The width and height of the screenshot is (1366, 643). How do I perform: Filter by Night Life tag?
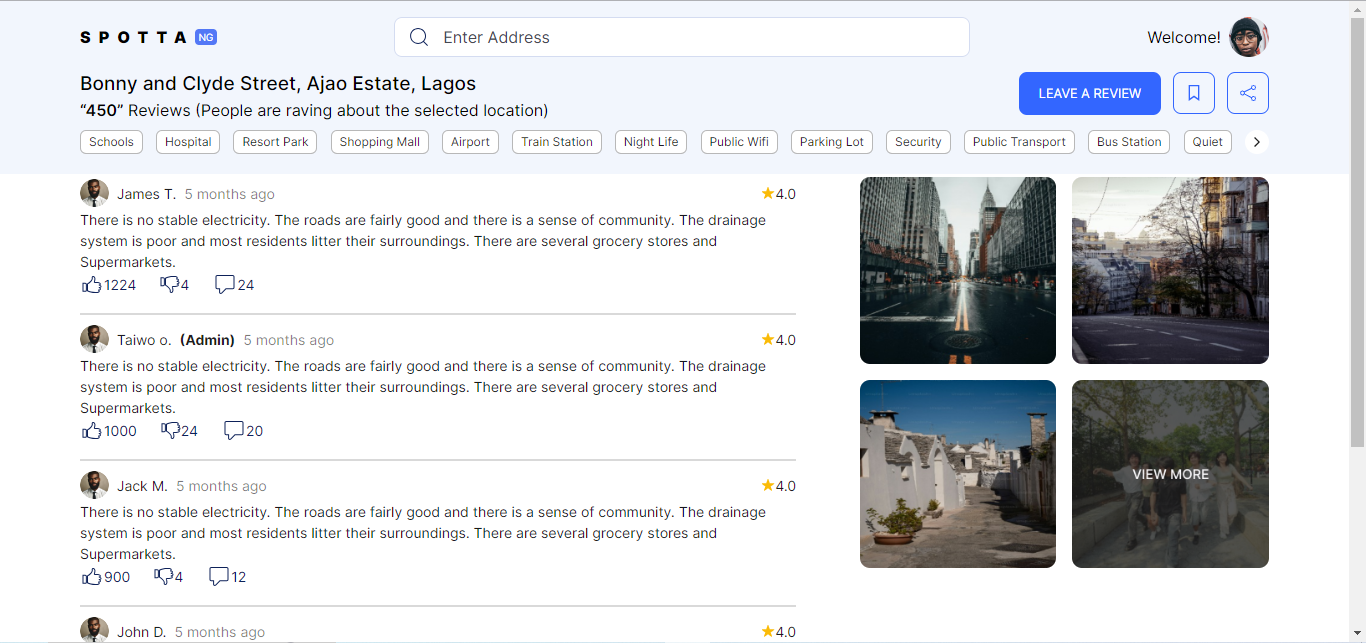(651, 142)
